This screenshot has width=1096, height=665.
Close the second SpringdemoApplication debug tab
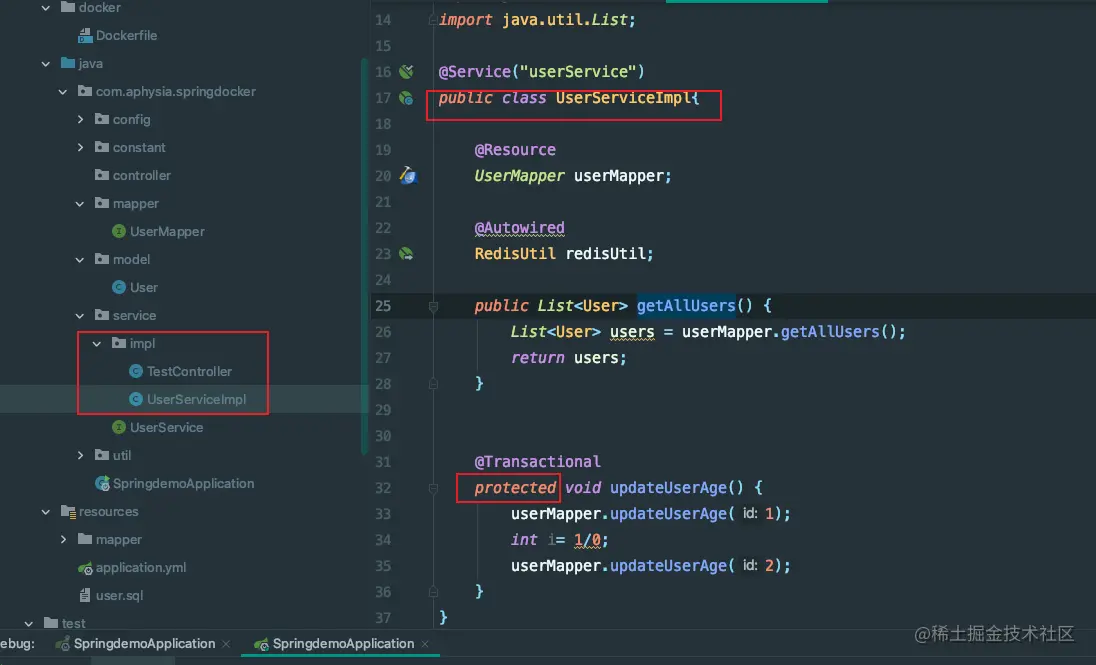tap(425, 644)
